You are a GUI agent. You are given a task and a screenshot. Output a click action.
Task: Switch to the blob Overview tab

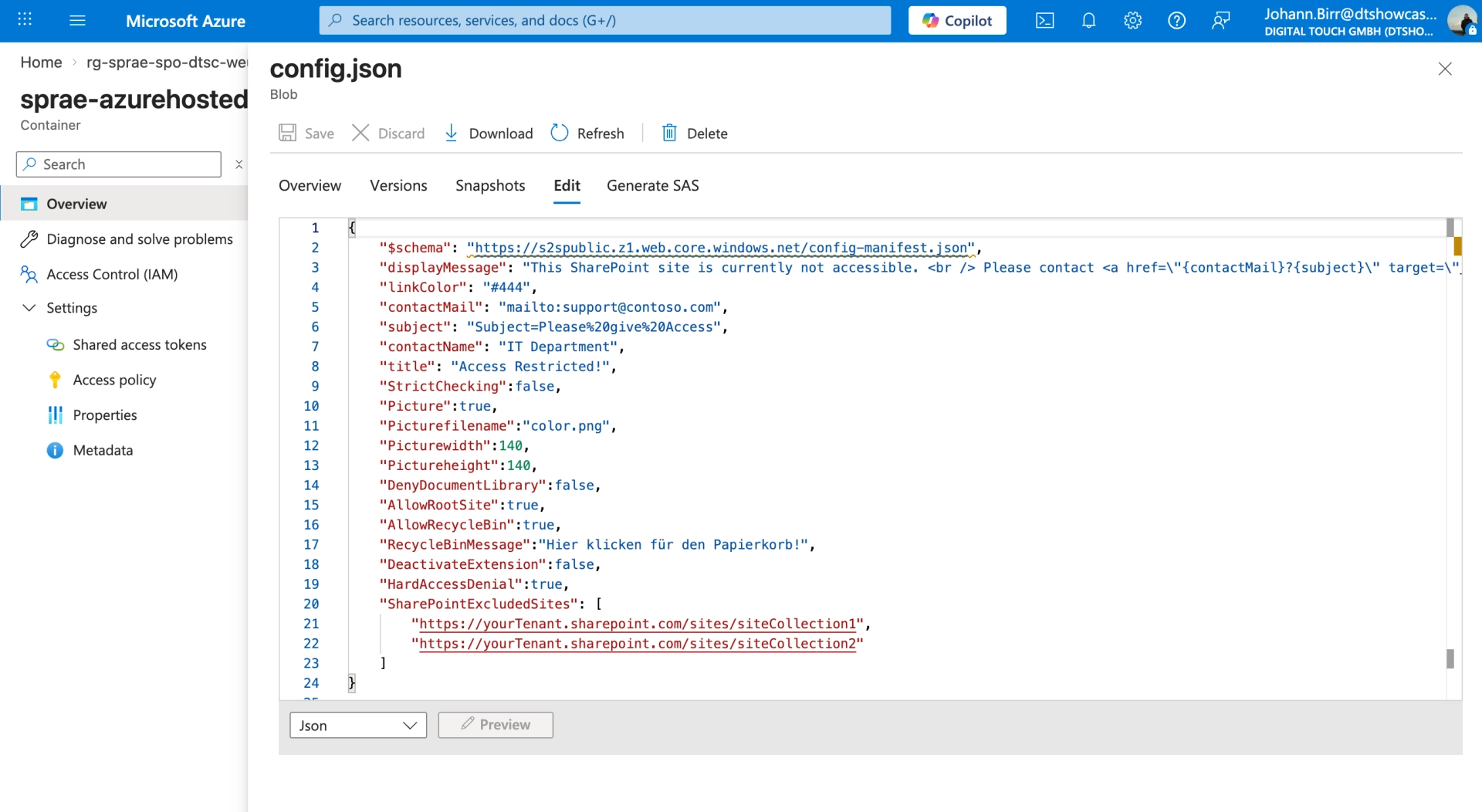(x=310, y=185)
